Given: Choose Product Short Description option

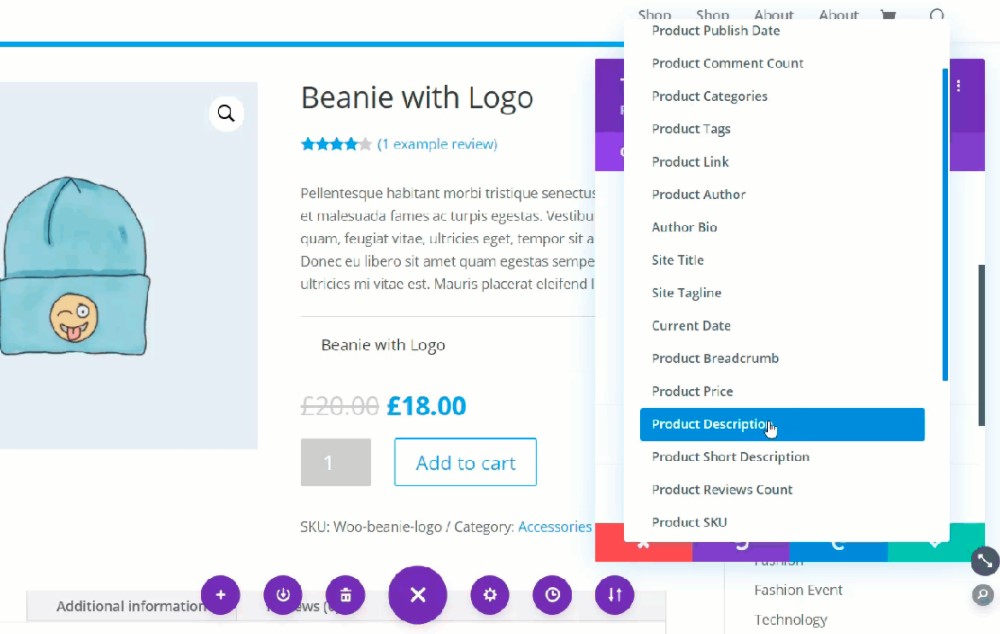Looking at the screenshot, I should (730, 457).
